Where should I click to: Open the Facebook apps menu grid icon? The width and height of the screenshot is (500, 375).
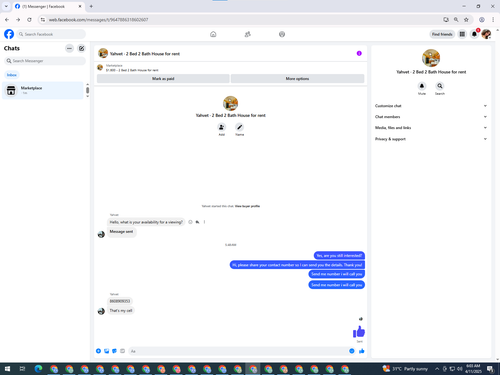[462, 34]
